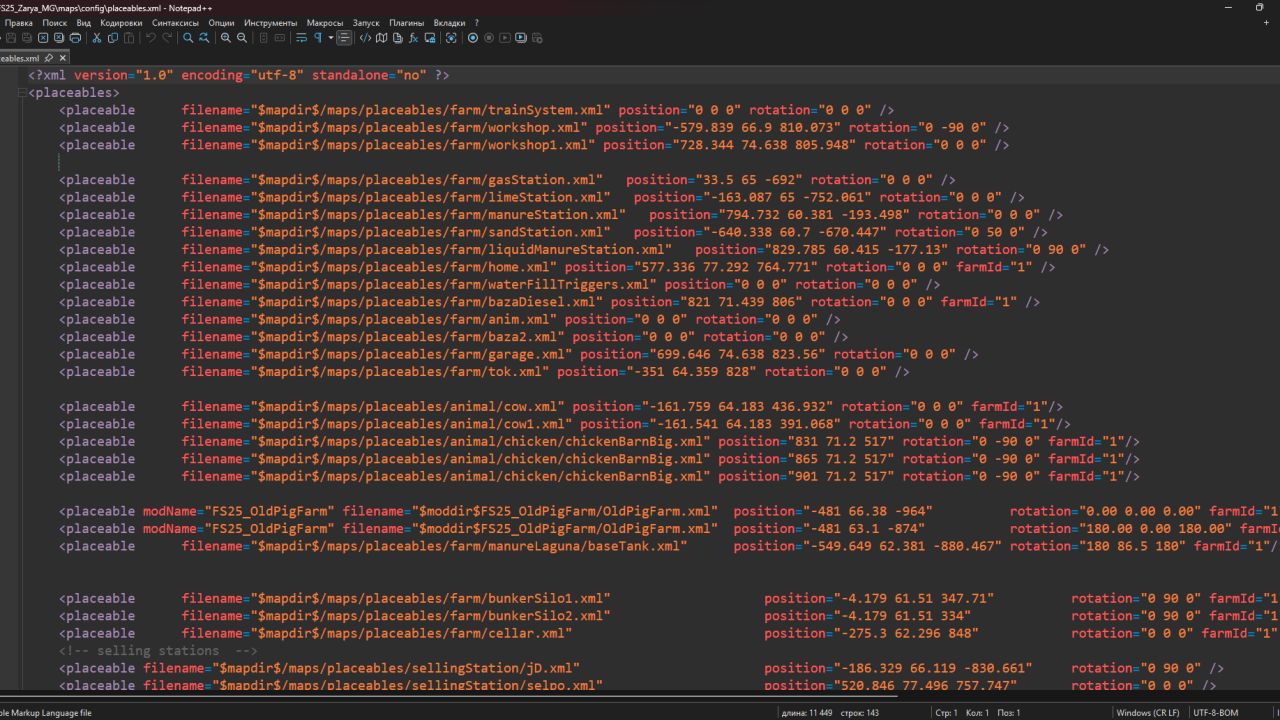Click the Print toolbar icon
Image resolution: width=1280 pixels, height=720 pixels.
(75, 38)
